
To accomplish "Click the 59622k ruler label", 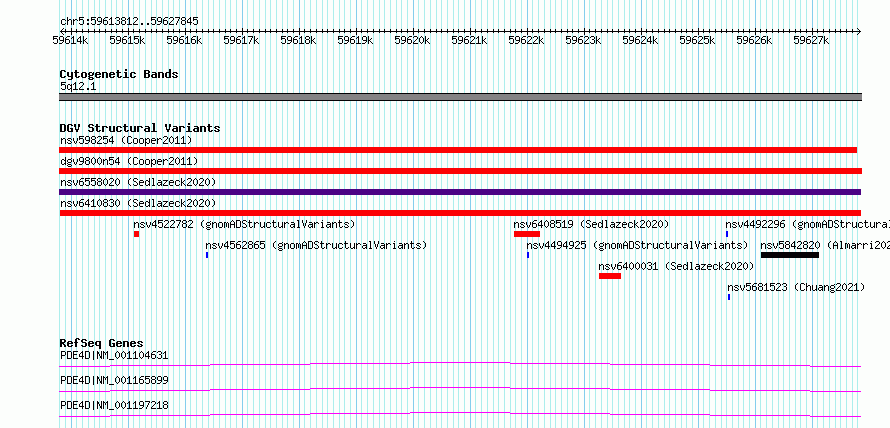I will [x=526, y=40].
